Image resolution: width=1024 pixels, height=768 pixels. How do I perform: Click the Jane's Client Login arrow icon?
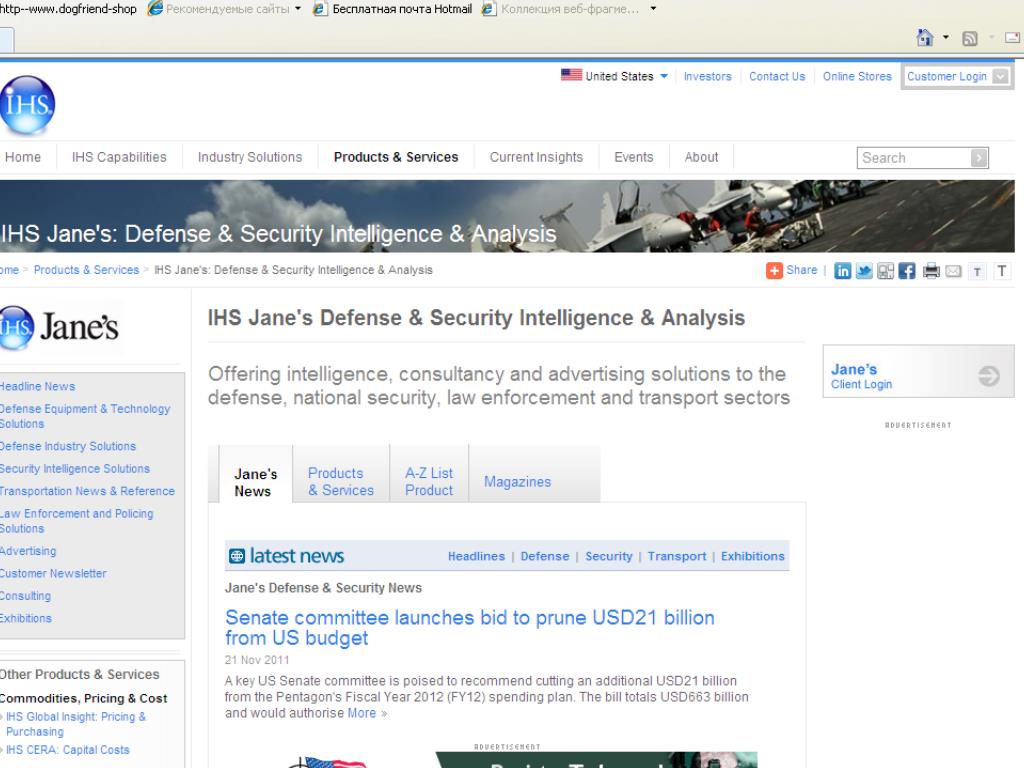point(989,376)
